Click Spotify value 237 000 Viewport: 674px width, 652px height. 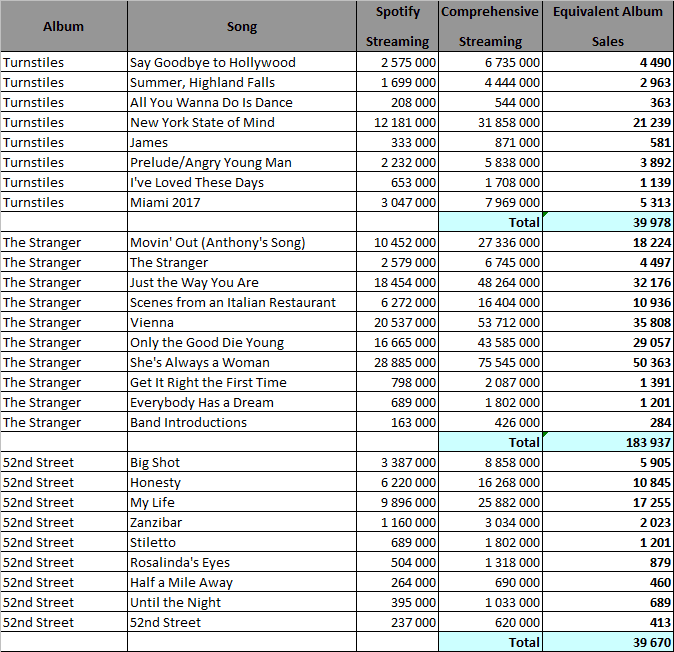point(397,622)
